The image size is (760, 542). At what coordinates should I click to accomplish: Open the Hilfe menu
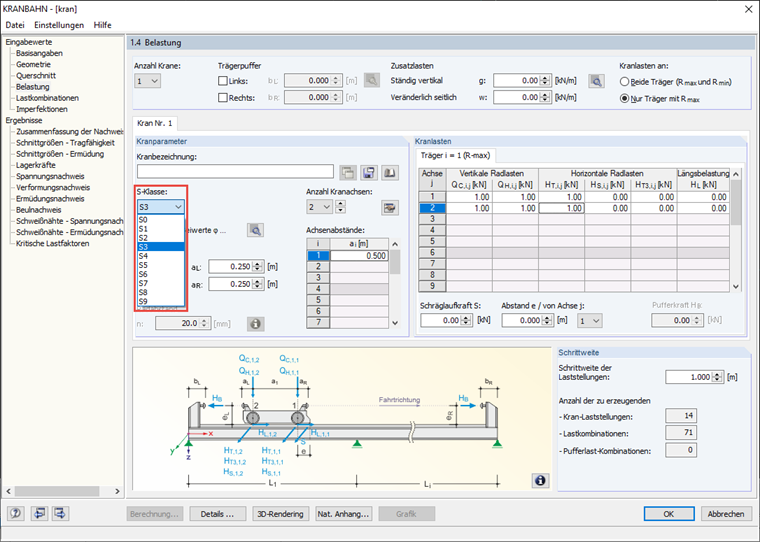pos(102,25)
